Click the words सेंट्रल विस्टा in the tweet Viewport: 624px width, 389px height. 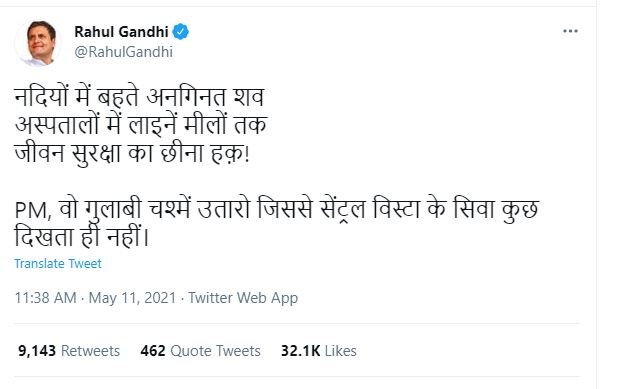click(x=370, y=210)
